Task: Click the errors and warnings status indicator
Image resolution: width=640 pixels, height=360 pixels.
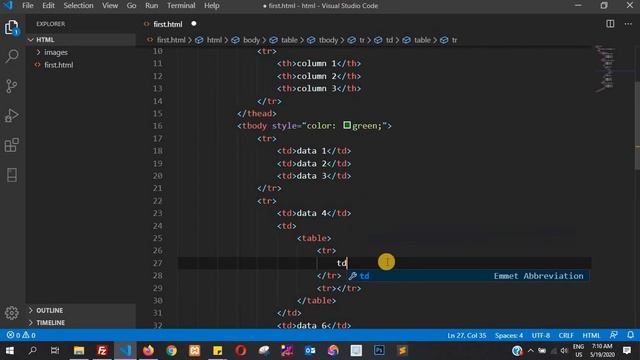Action: 21,335
